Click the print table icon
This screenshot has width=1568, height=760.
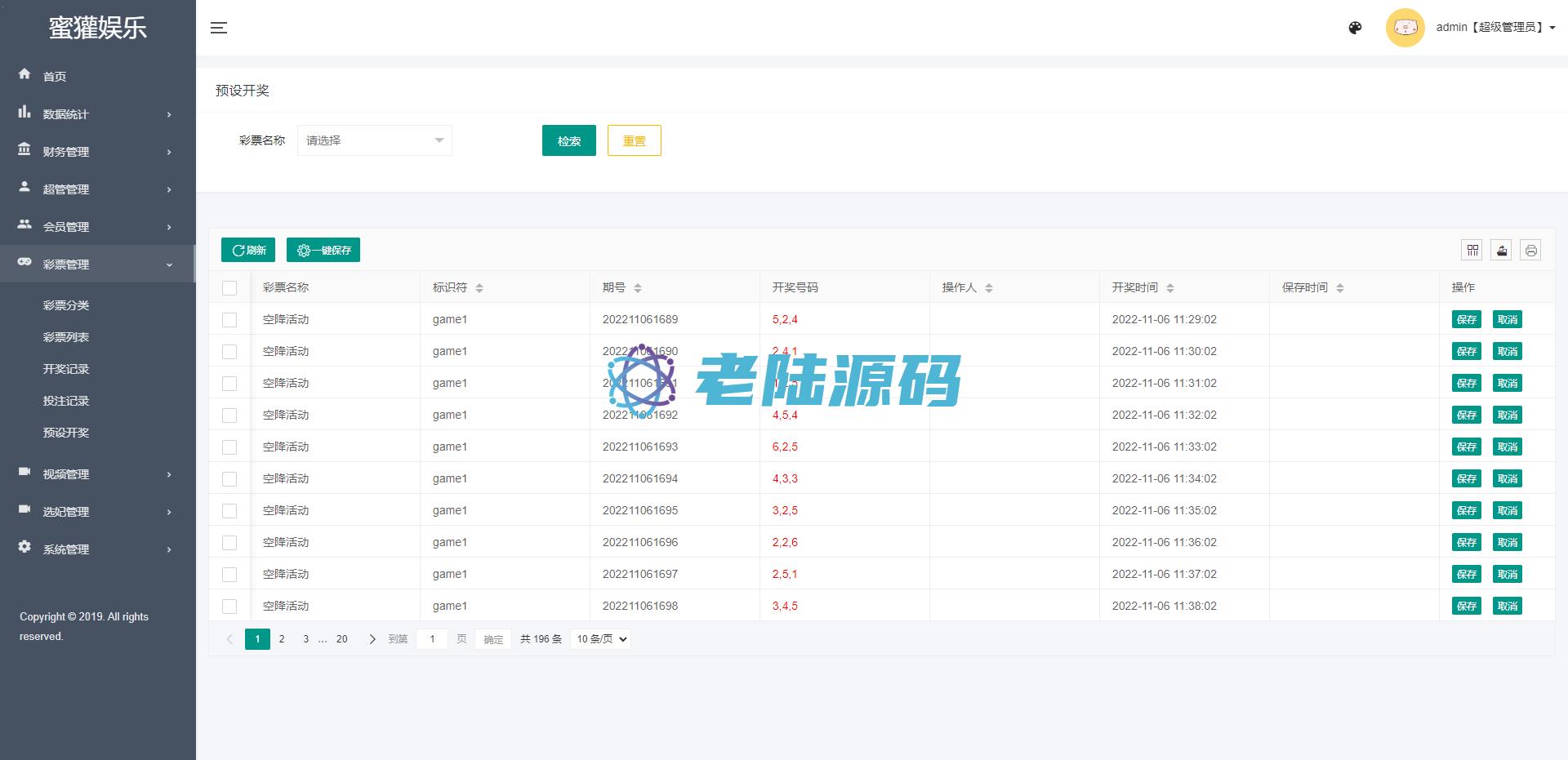point(1531,251)
